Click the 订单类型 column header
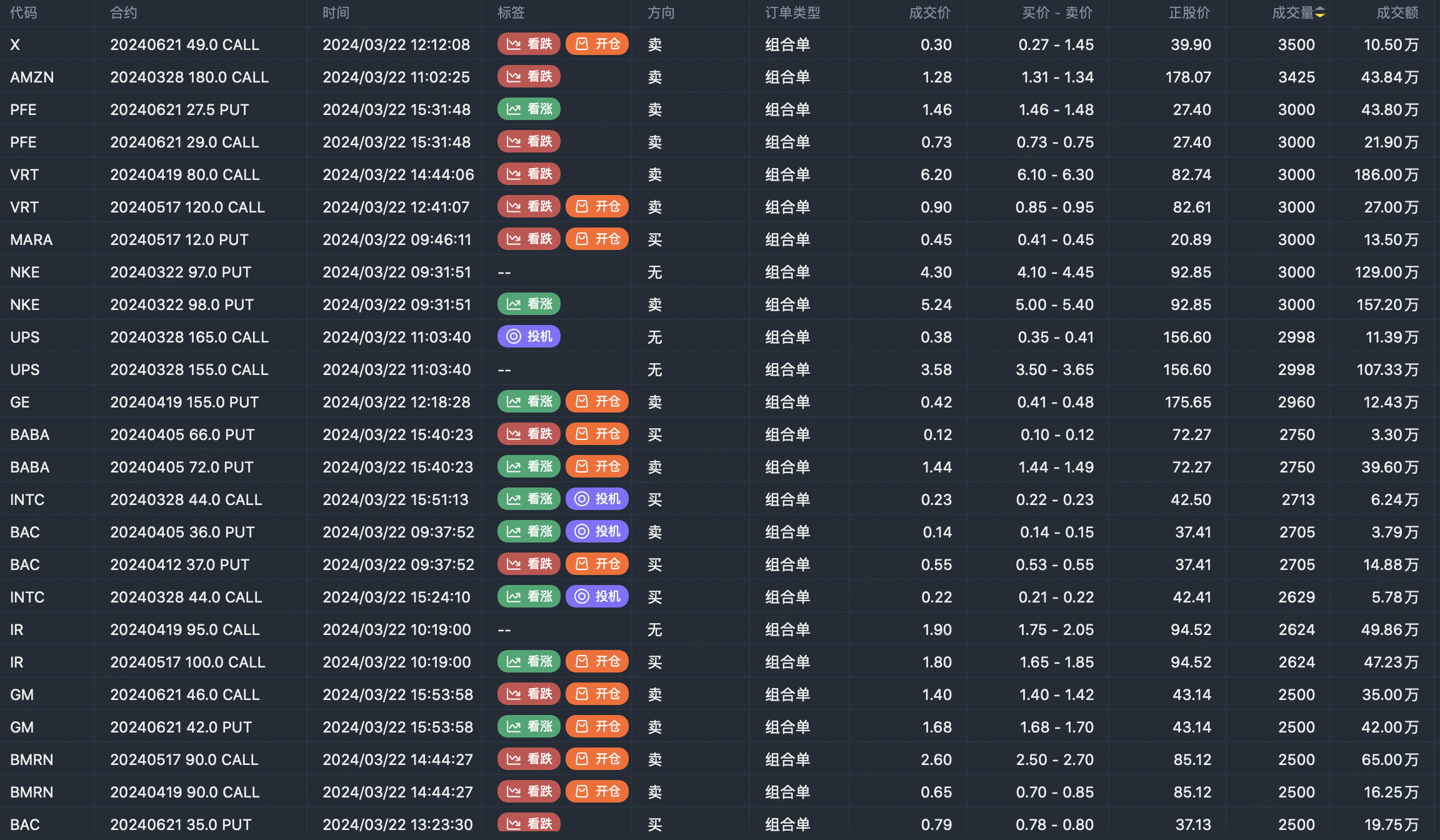Image resolution: width=1440 pixels, height=840 pixels. click(792, 13)
